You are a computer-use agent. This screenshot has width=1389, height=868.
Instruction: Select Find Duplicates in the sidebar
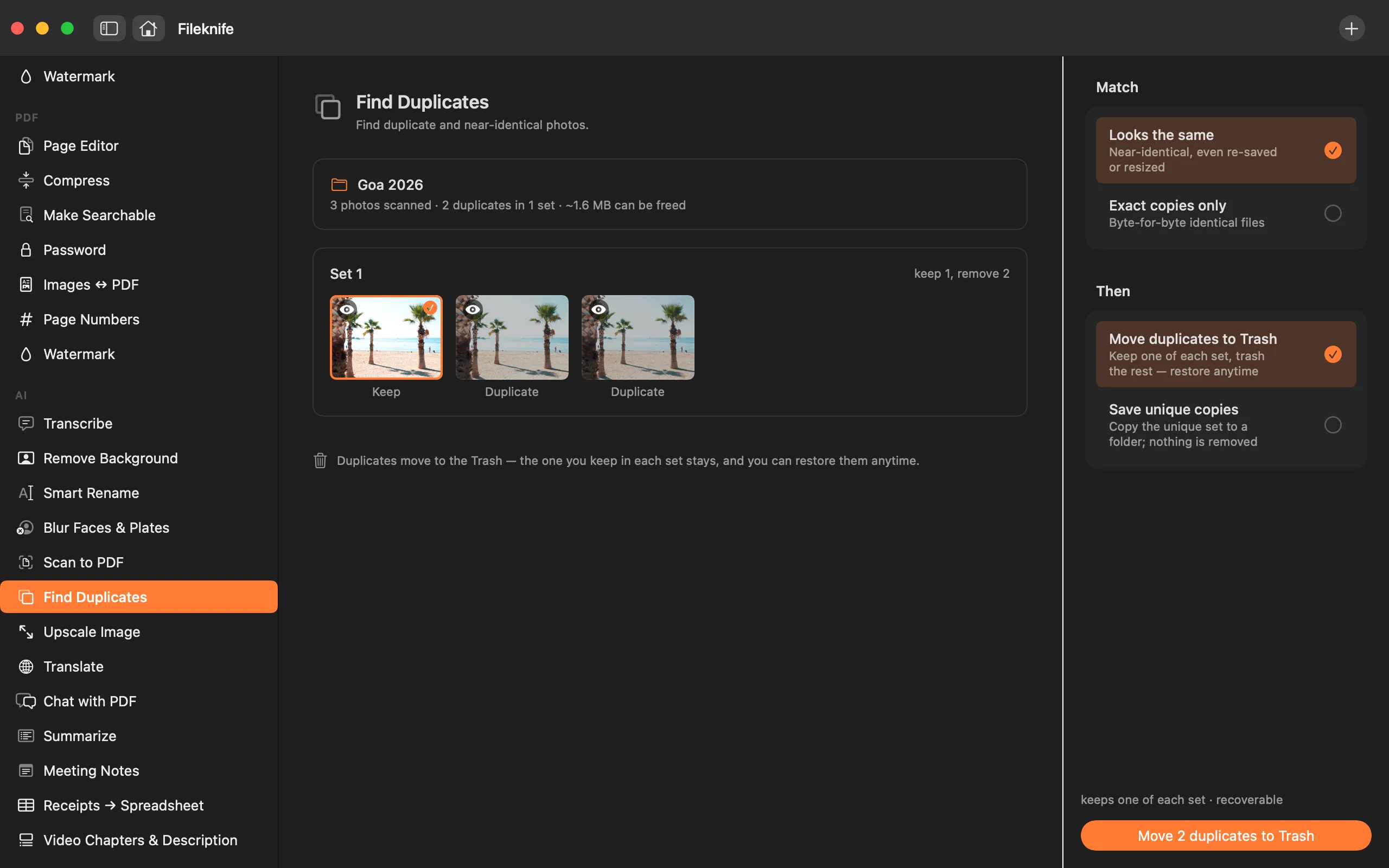(139, 597)
